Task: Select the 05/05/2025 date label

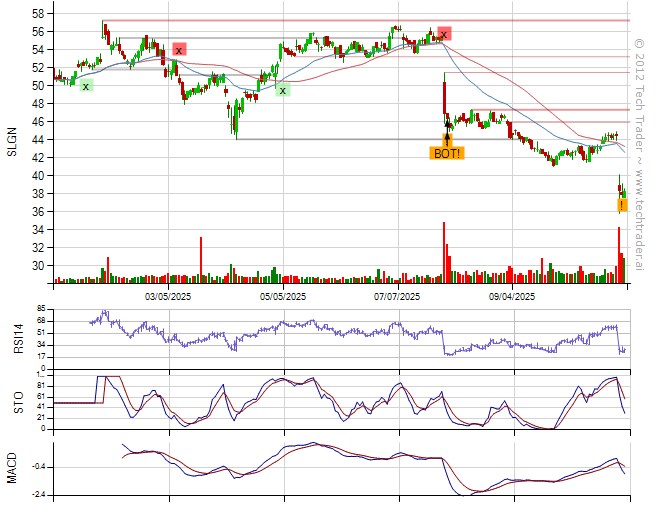Action: click(x=284, y=297)
